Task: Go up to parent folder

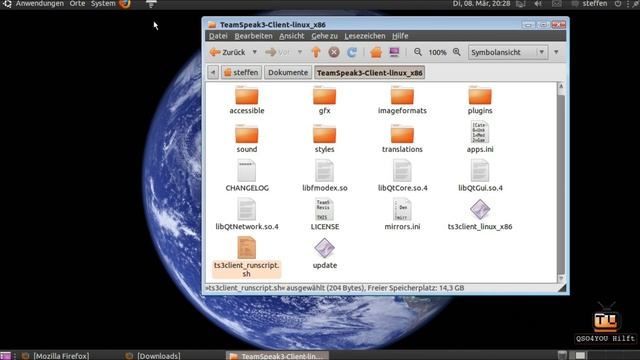Action: click(316, 52)
